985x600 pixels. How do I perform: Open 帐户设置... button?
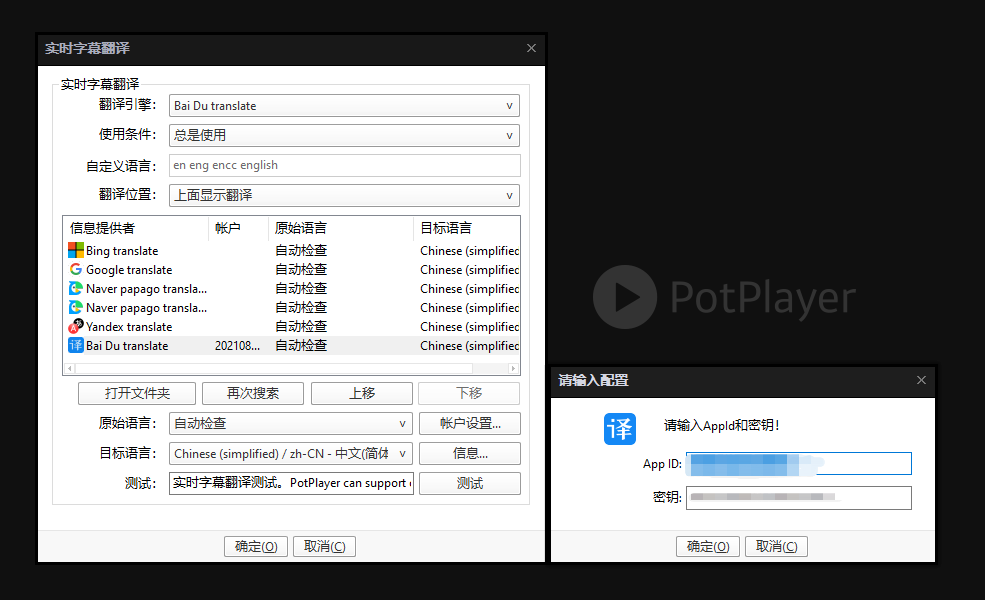(x=470, y=423)
